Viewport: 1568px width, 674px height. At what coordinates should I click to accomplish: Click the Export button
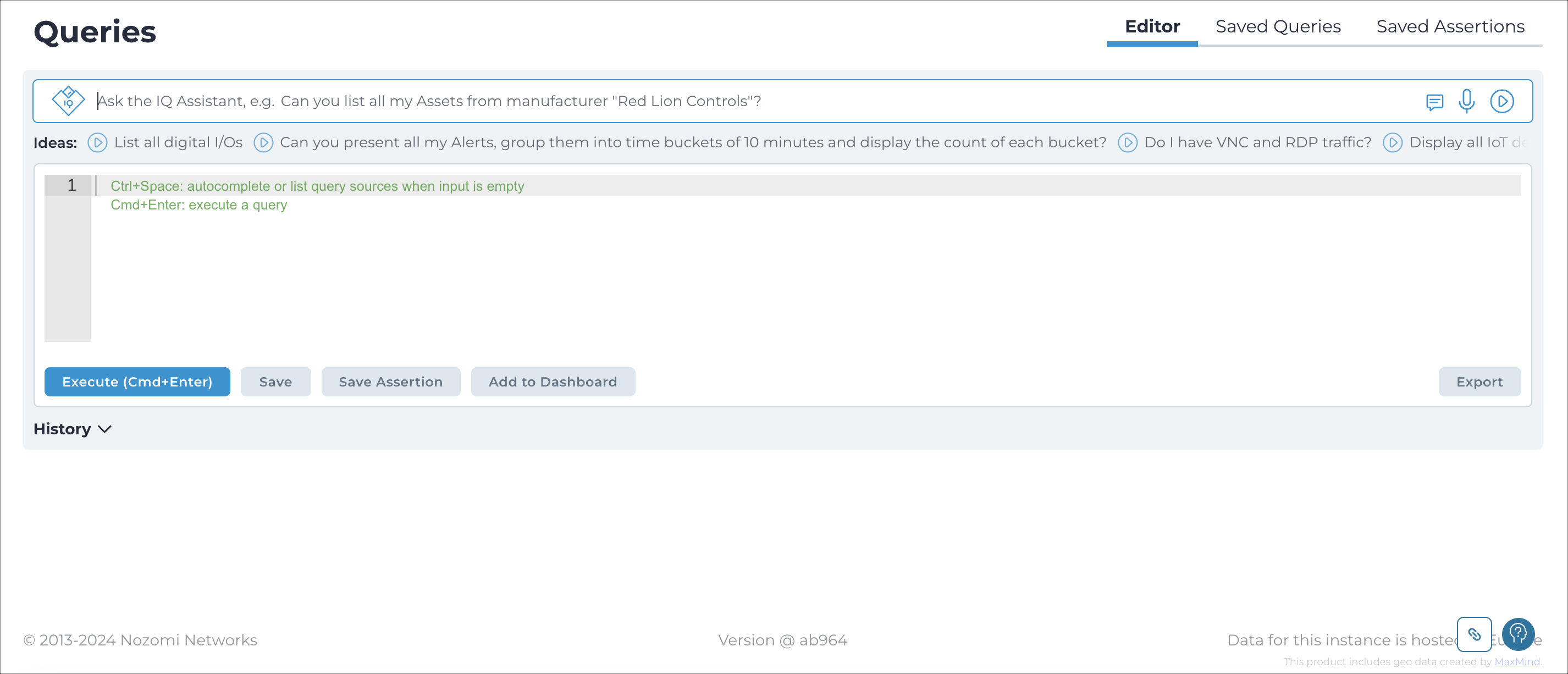click(x=1478, y=382)
